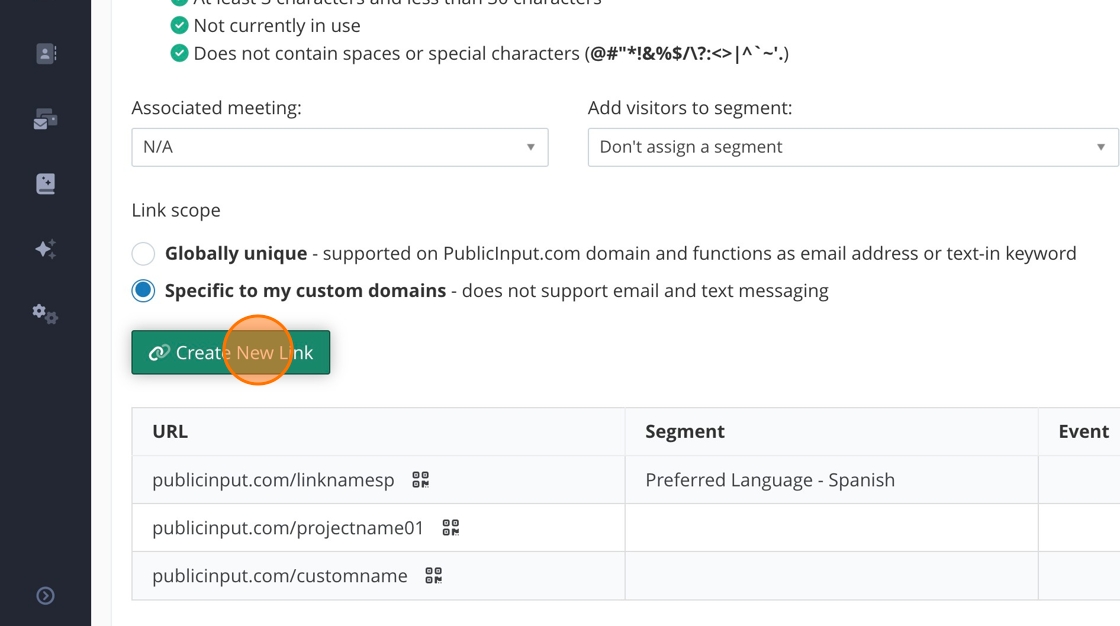This screenshot has height=626, width=1120.
Task: Show QR code for publicinput.com/linknamesp
Action: click(x=420, y=480)
